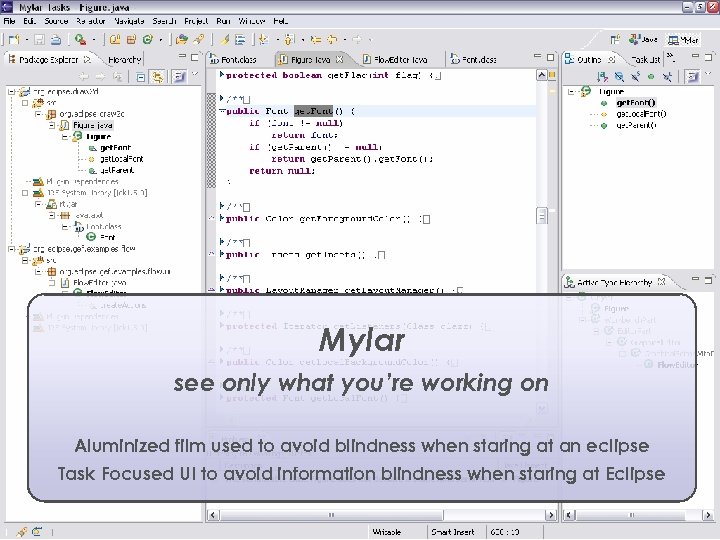
Task: Open the Window menu
Action: [252, 21]
